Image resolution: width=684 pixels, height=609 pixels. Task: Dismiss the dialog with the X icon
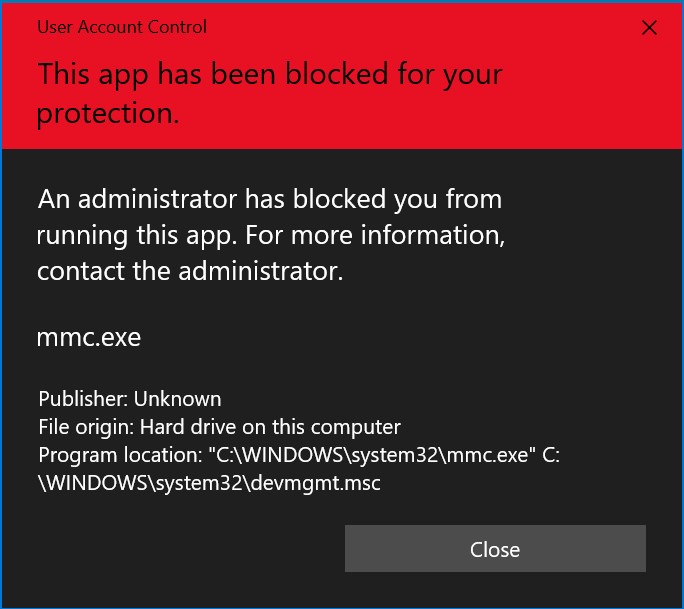pos(649,27)
